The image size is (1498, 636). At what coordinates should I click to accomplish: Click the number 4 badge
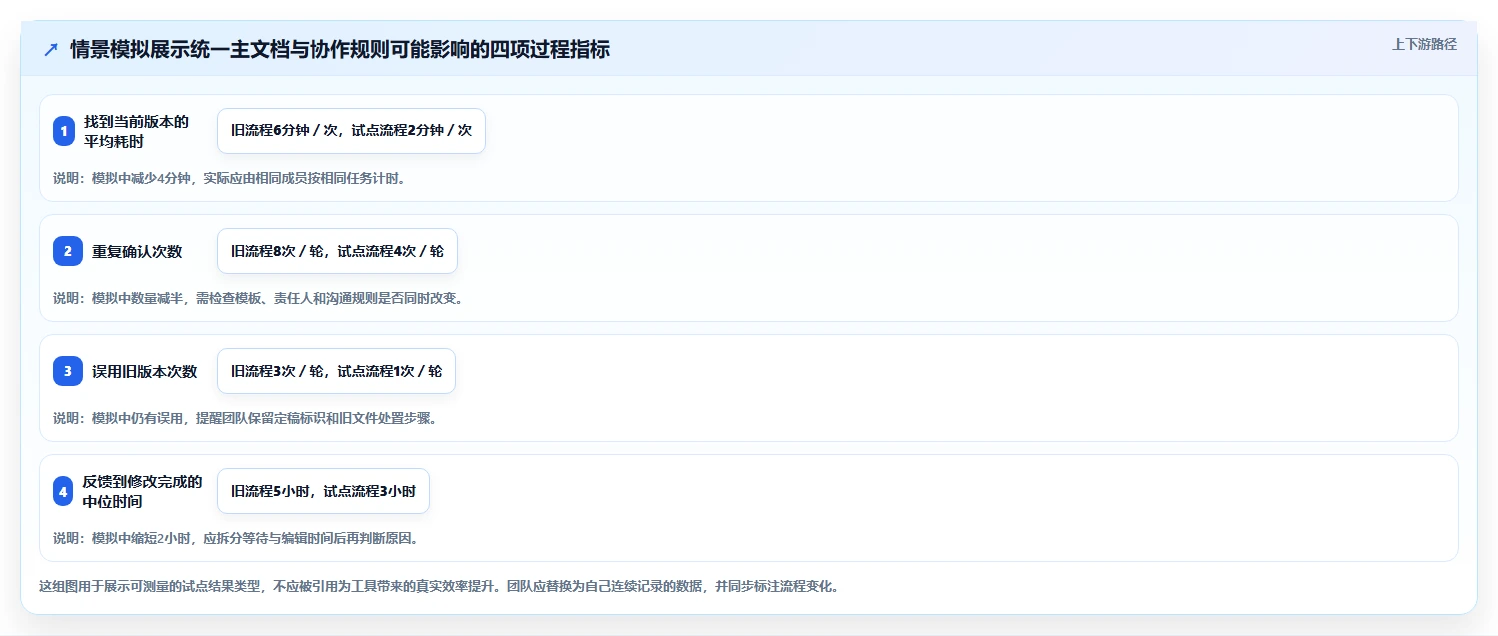pyautogui.click(x=63, y=491)
